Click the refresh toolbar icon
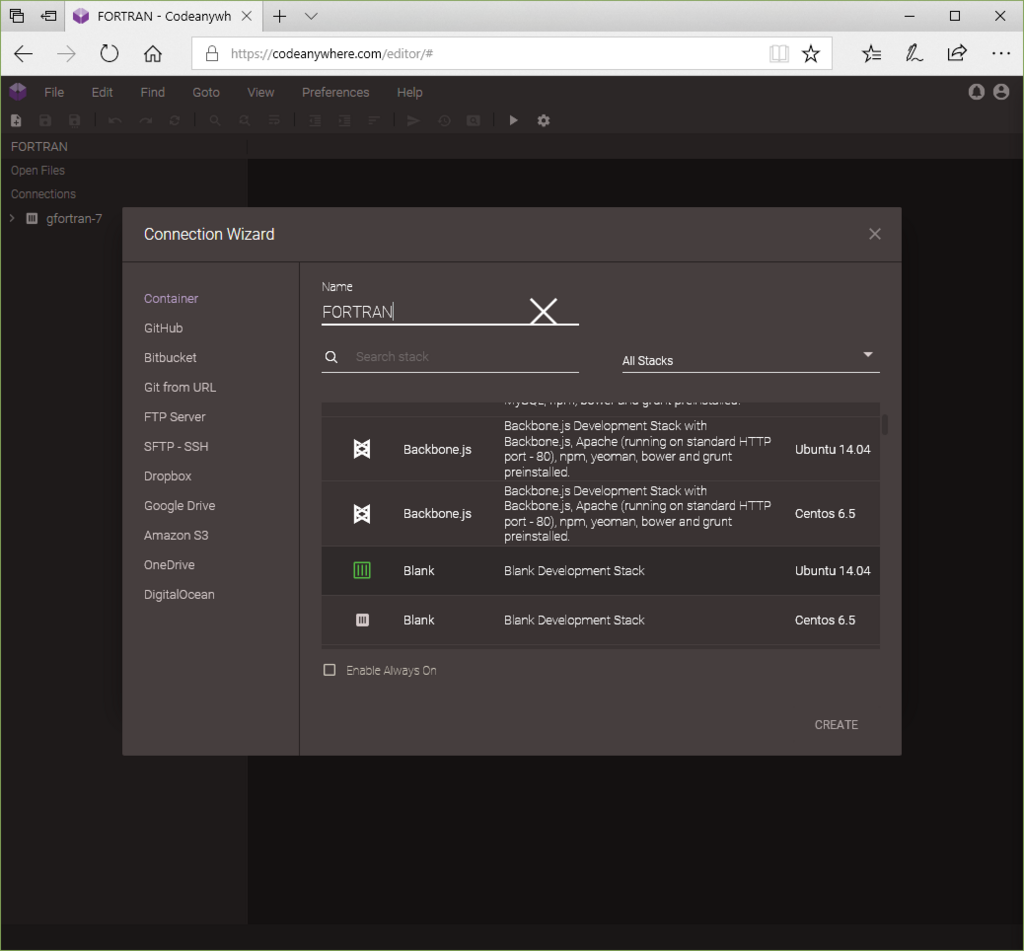 (x=174, y=120)
